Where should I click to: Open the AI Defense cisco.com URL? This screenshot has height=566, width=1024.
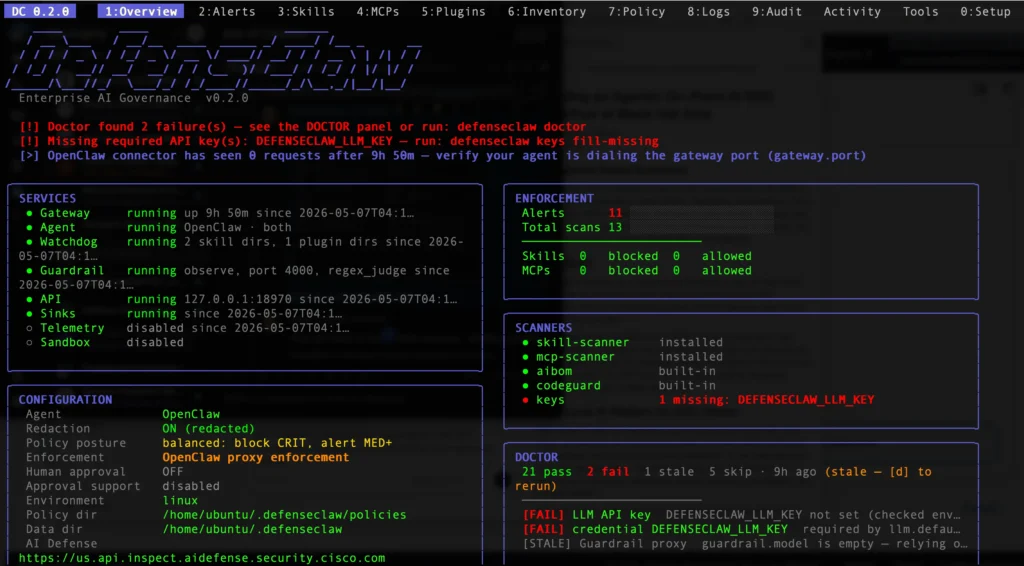click(x=202, y=558)
